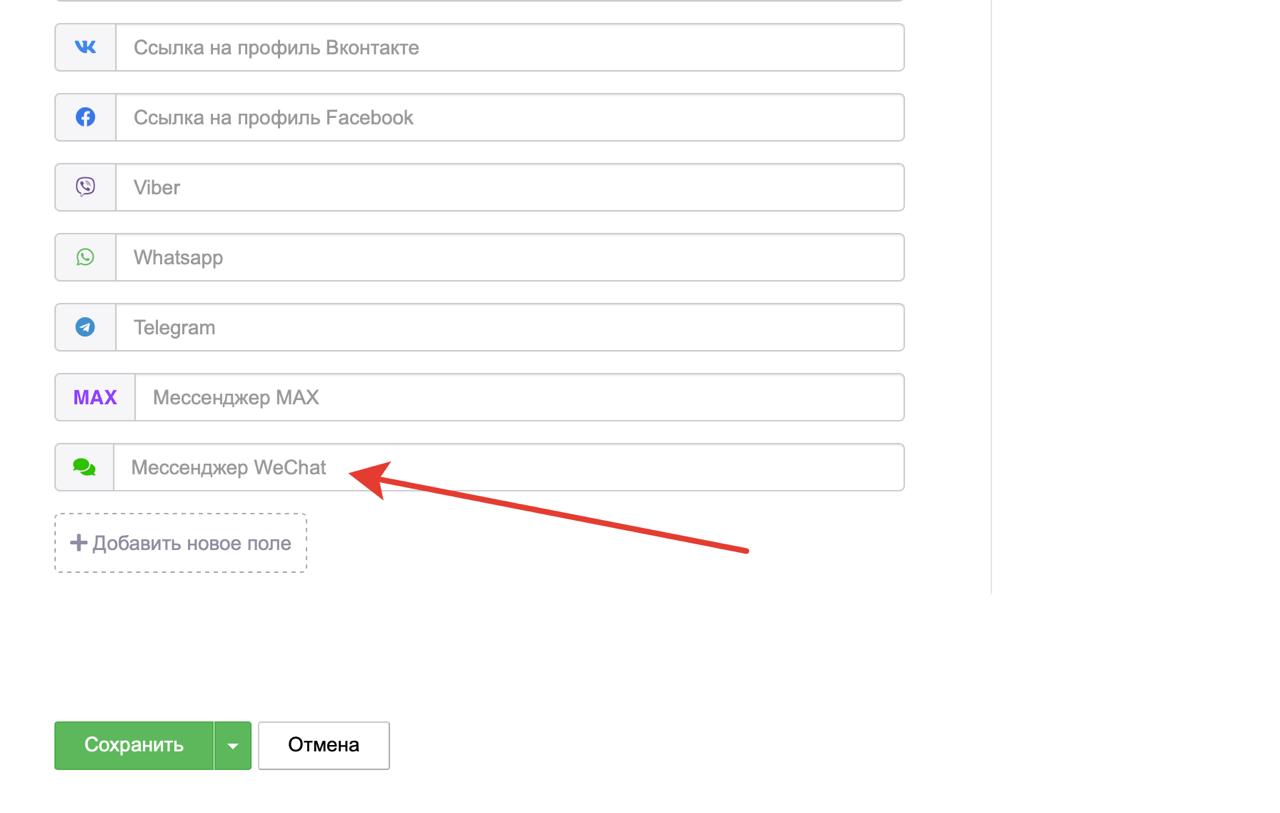
Task: Click the Facebook logo icon
Action: coord(85,117)
